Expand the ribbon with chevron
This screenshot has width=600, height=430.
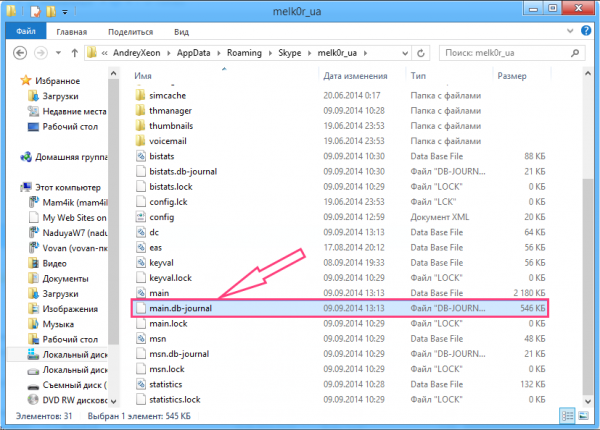coord(570,31)
